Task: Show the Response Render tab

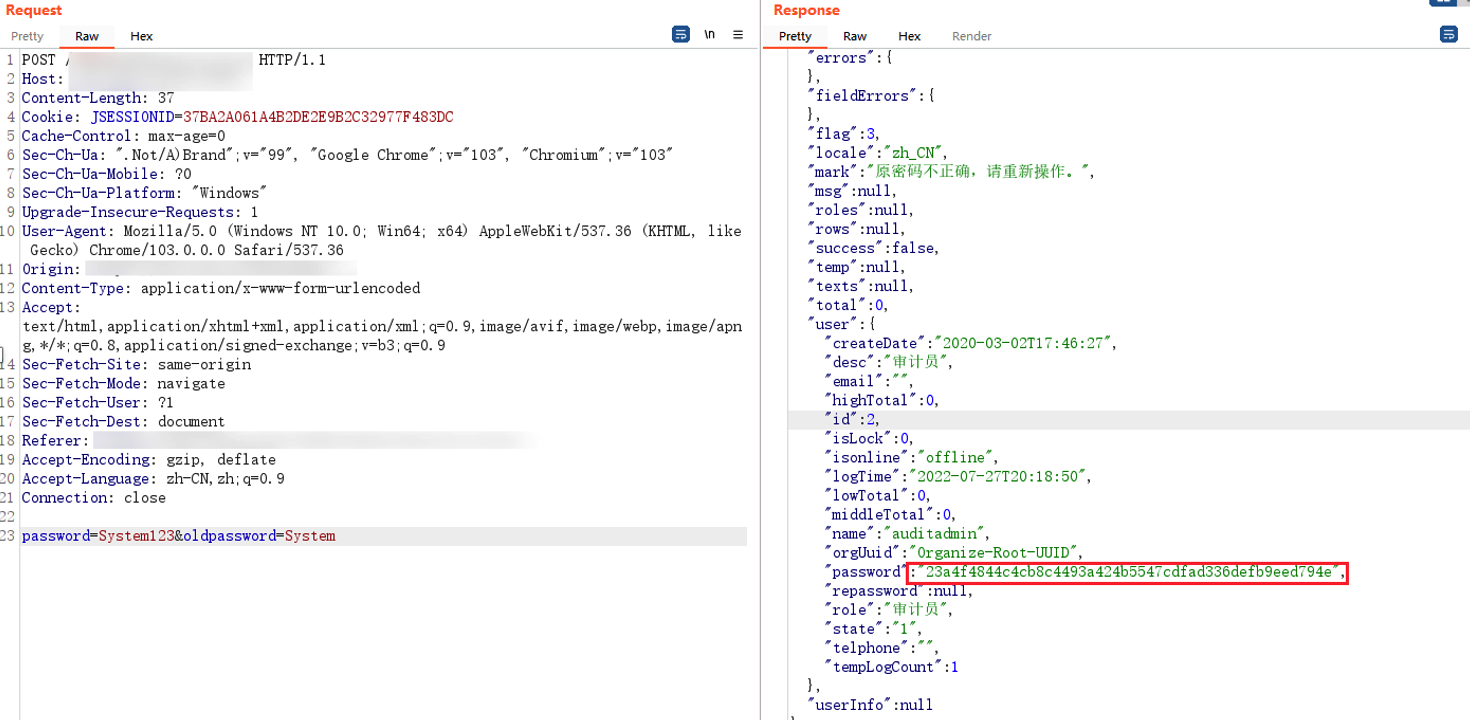Action: 971,36
